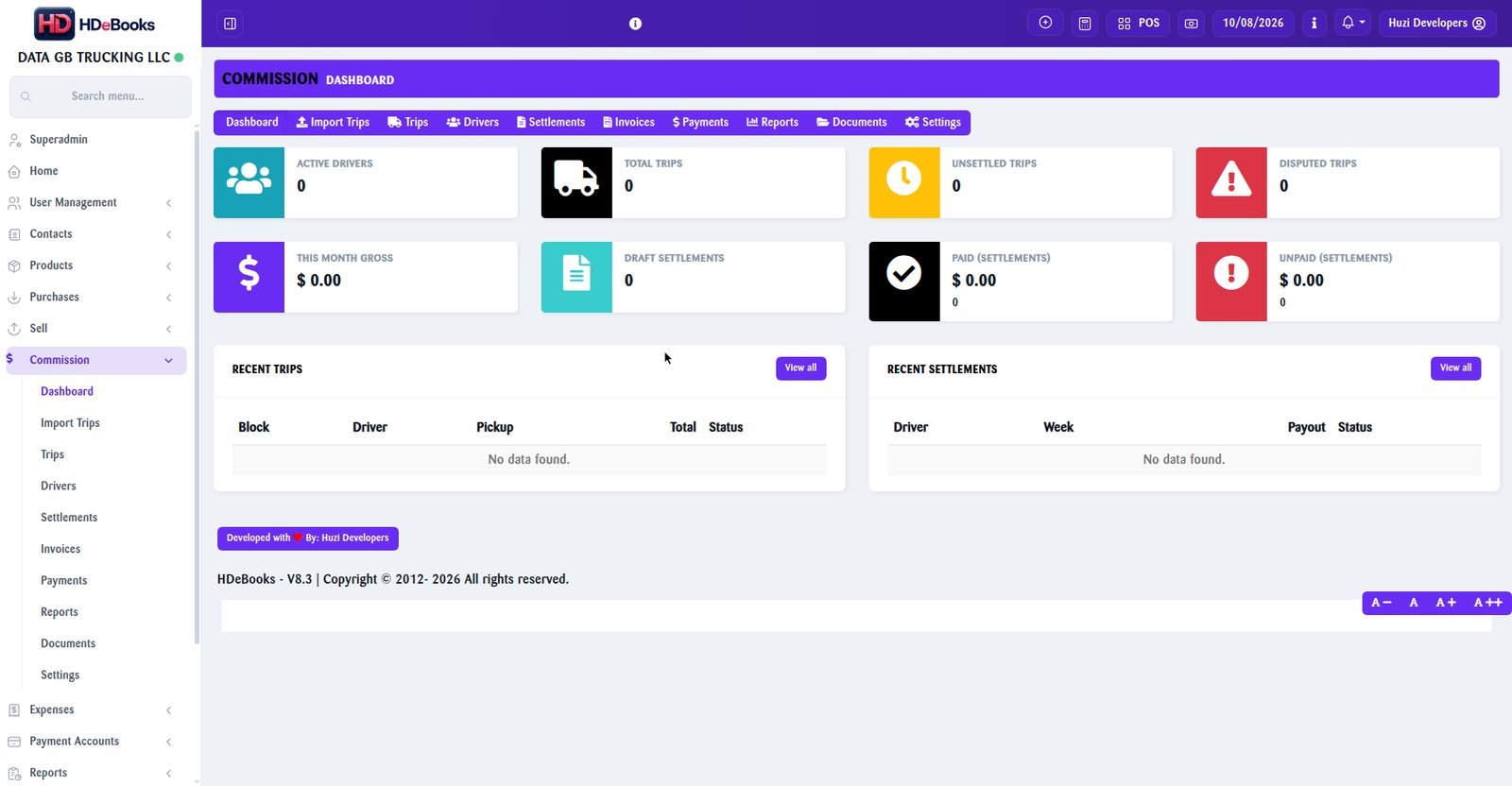Click View all in Recent Trips
The height and width of the screenshot is (786, 1512).
(x=800, y=368)
